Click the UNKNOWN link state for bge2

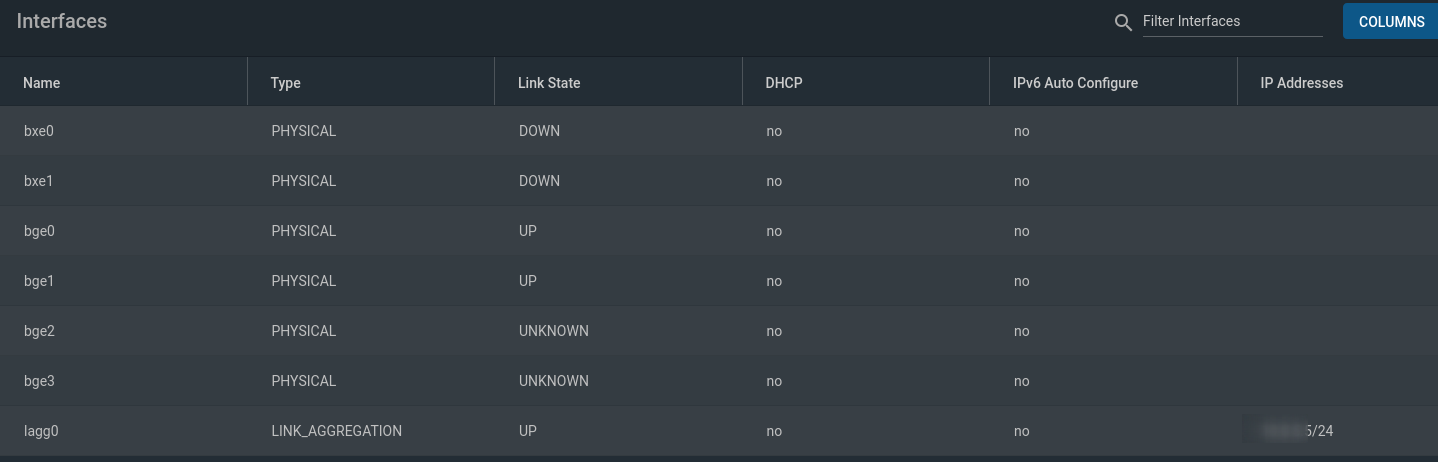554,331
